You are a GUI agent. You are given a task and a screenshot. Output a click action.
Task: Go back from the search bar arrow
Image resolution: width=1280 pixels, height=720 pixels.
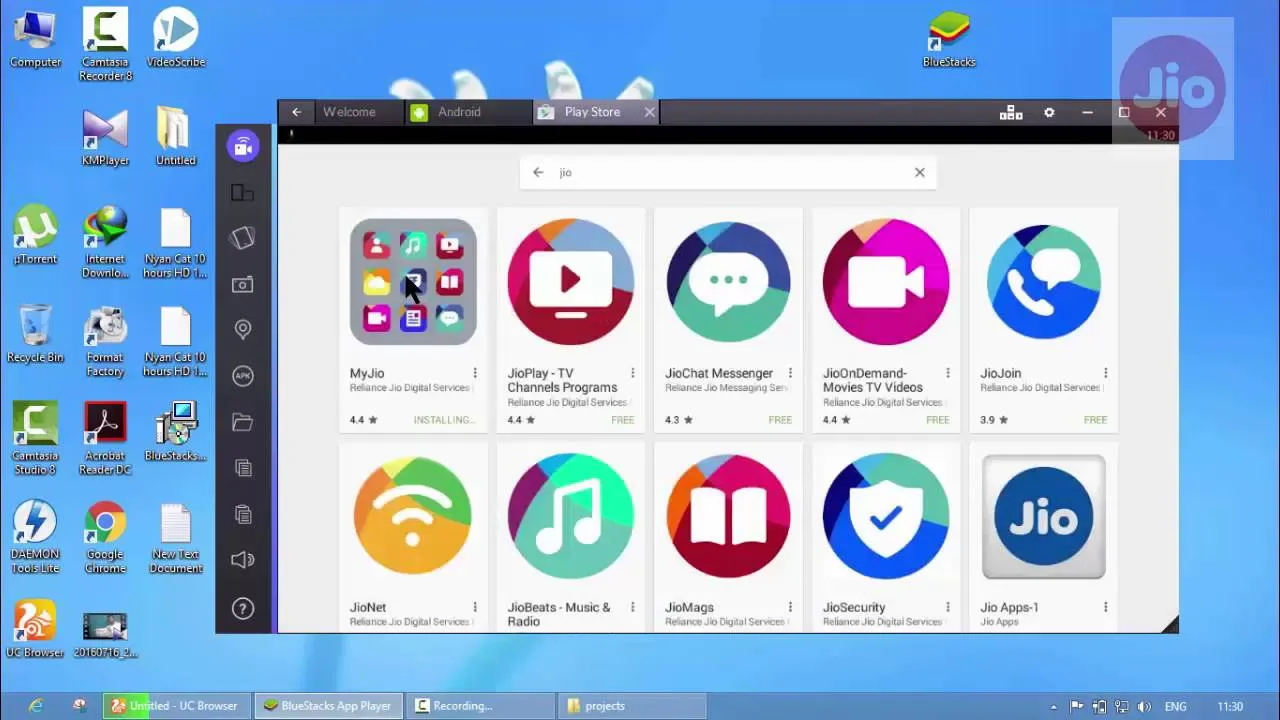click(538, 172)
